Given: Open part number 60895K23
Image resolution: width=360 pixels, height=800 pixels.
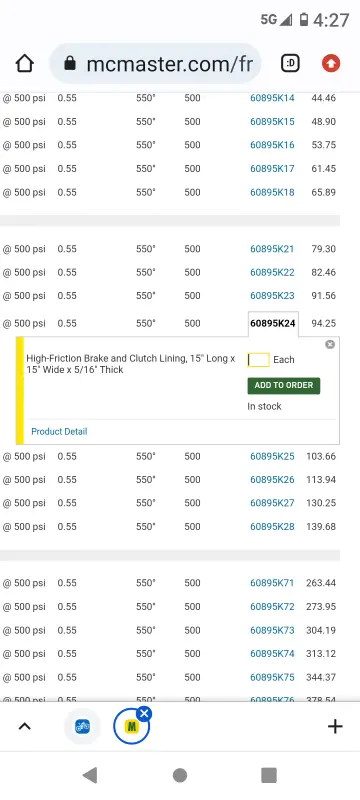Looking at the screenshot, I should click(x=272, y=296).
